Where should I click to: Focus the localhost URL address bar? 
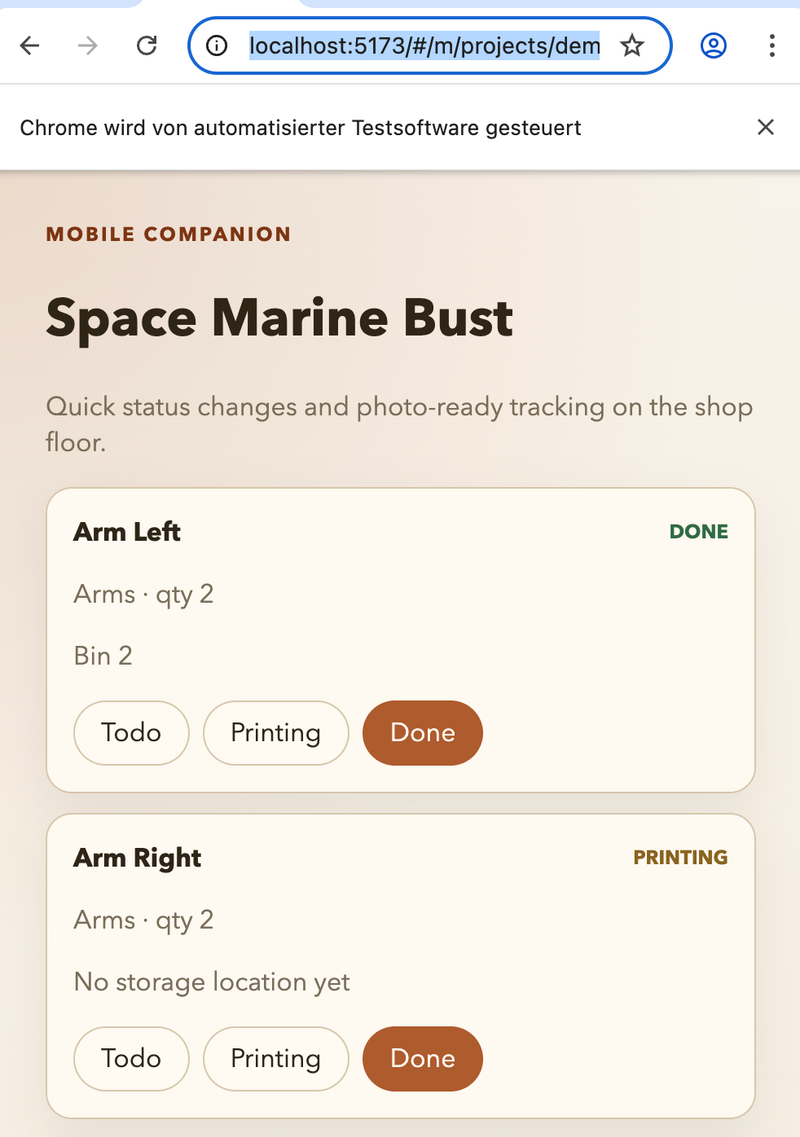[x=424, y=45]
